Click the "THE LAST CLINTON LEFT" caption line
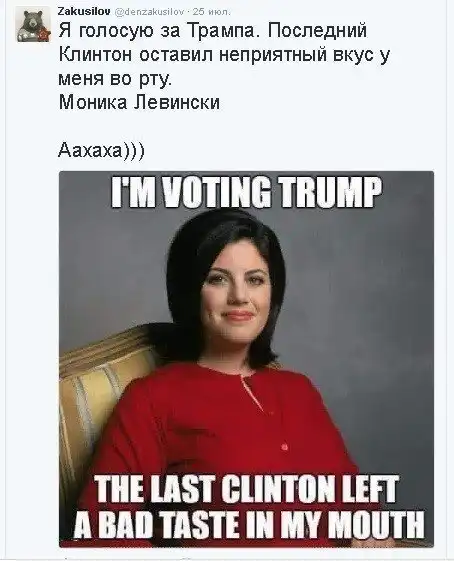Screen dimensions: 454x561 [245, 489]
